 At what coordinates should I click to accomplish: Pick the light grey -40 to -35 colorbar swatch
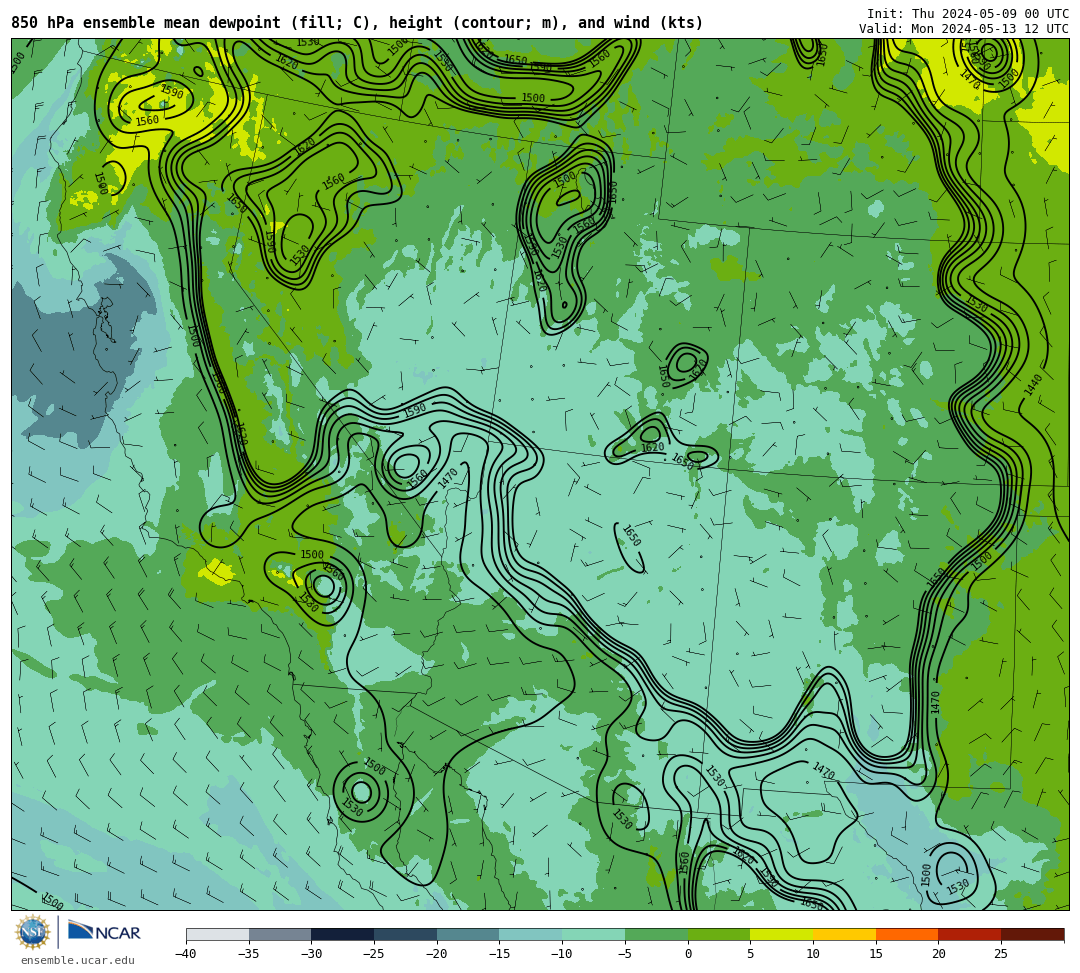[218, 934]
